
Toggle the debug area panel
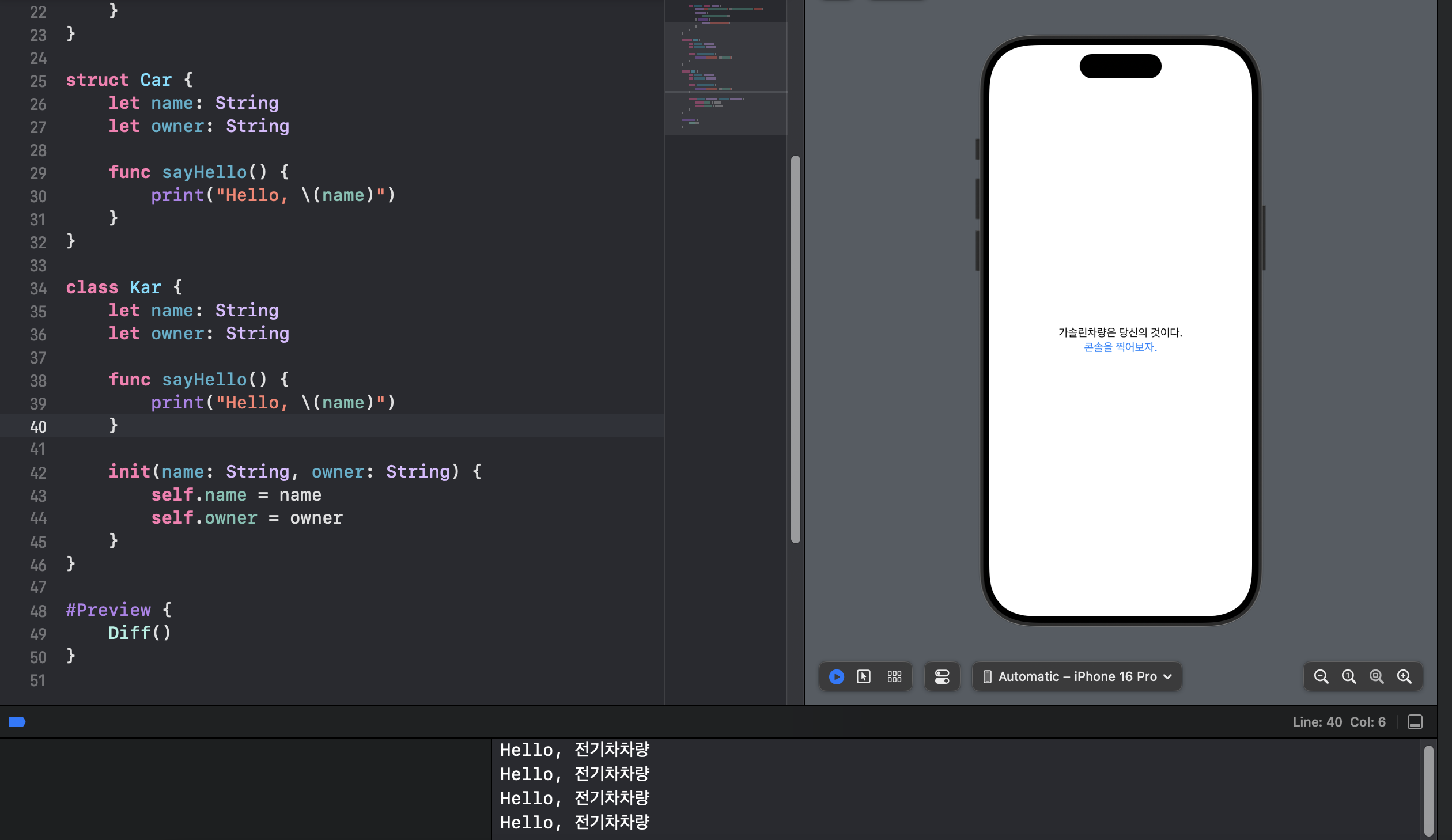pos(1415,722)
